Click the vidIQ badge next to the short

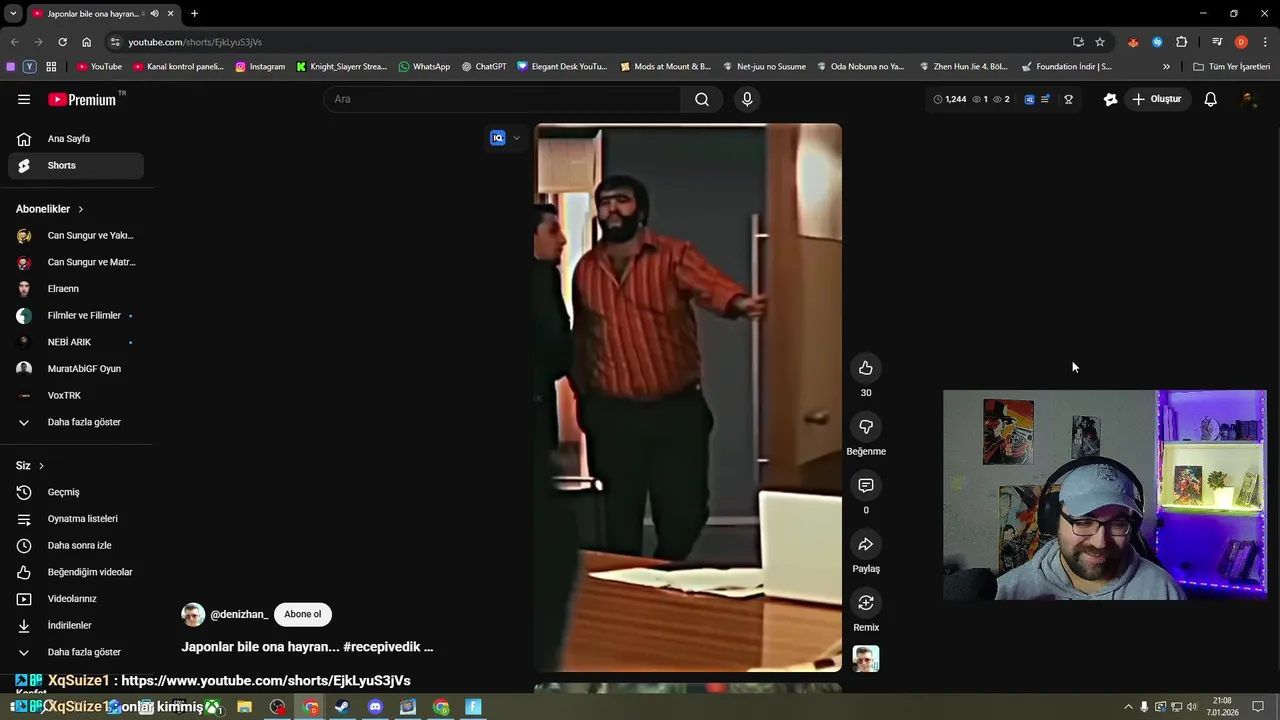[498, 138]
